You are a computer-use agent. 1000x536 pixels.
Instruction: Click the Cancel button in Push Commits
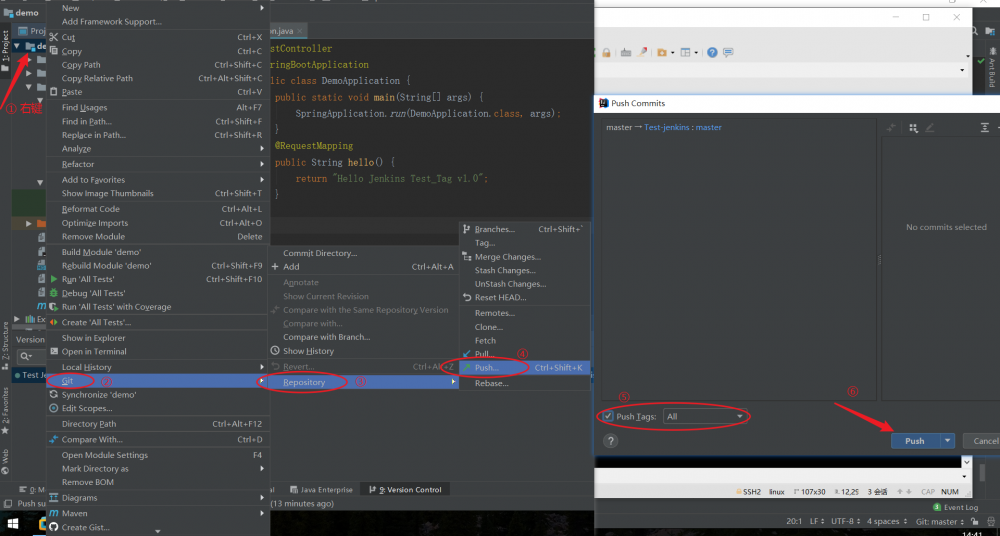[982, 440]
